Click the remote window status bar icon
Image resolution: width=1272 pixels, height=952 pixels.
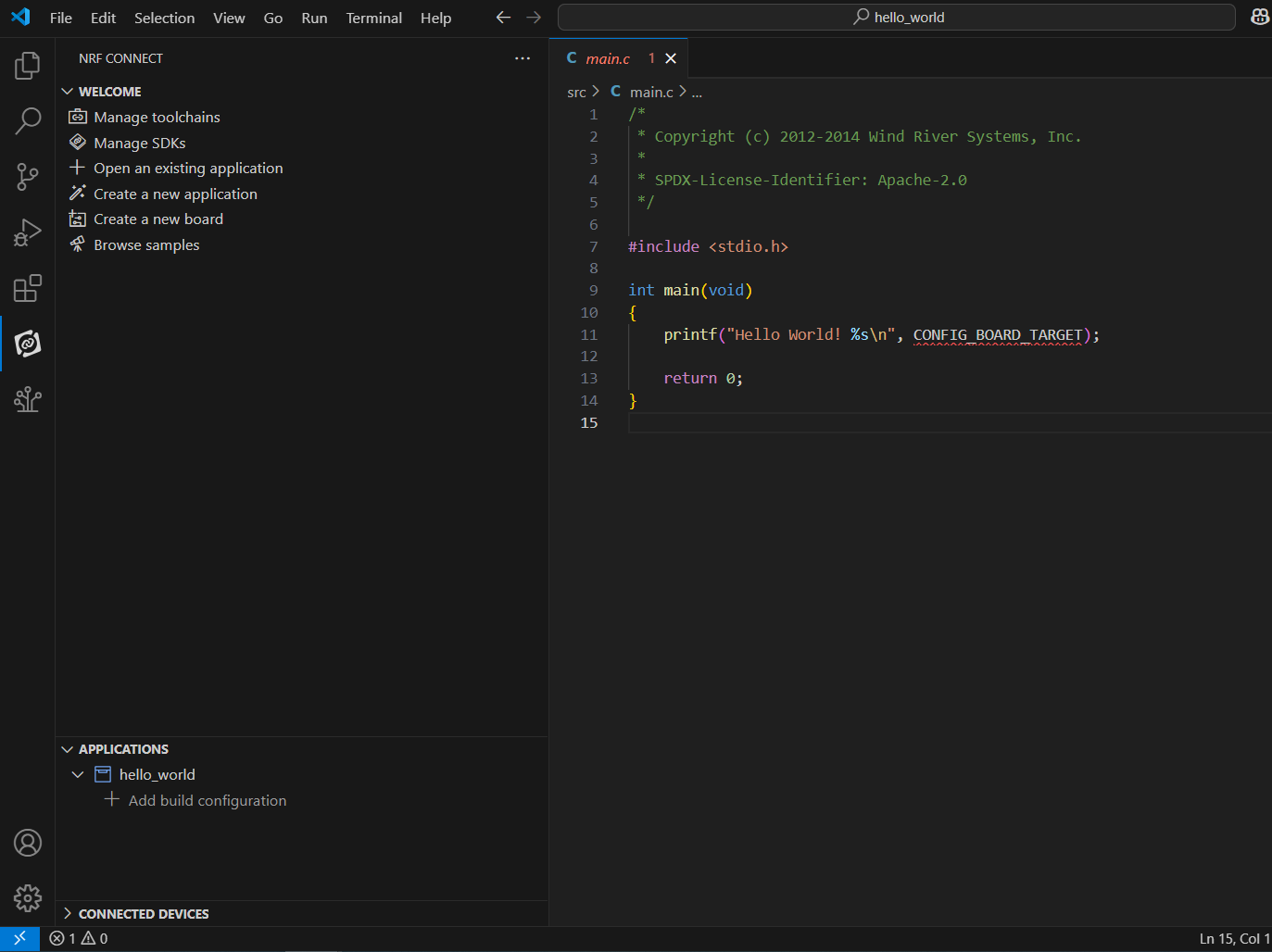tap(19, 938)
